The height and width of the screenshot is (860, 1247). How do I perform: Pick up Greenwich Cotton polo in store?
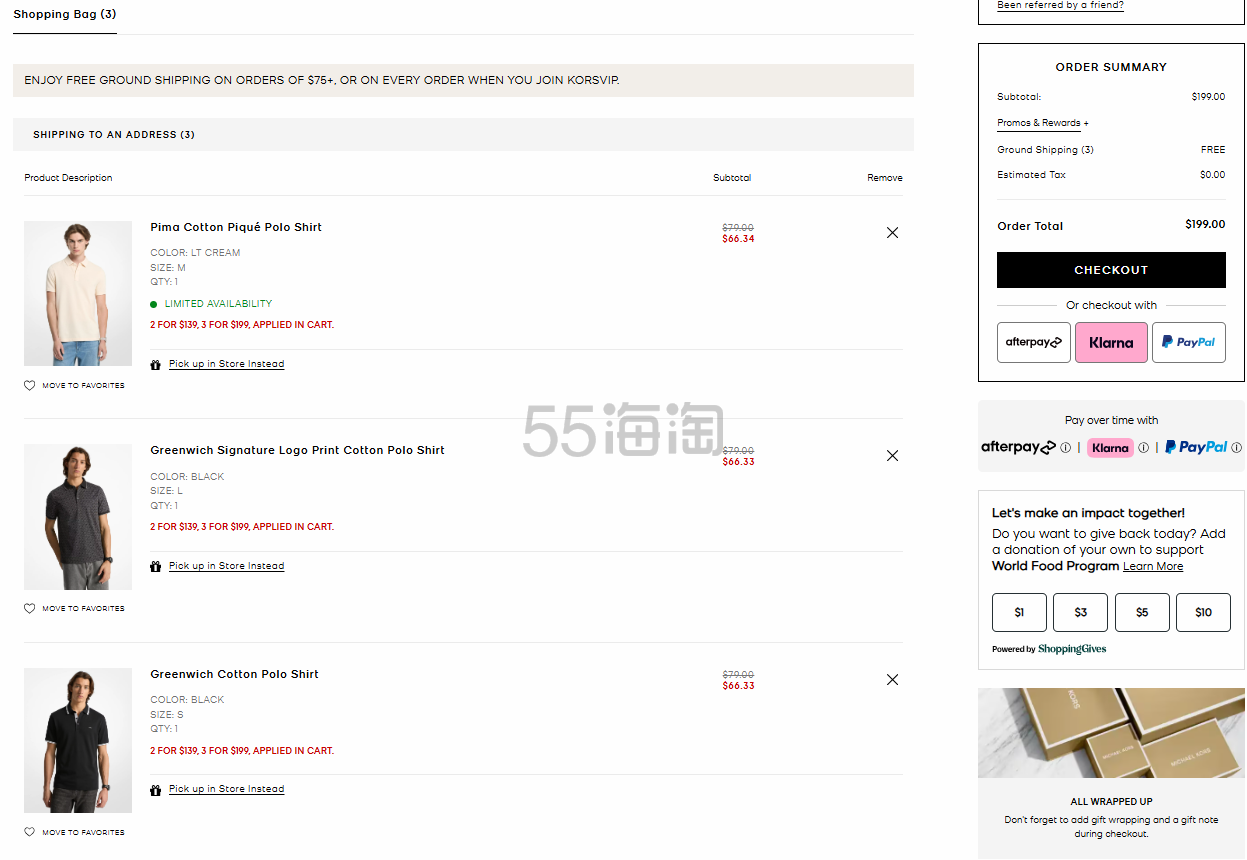pos(226,790)
